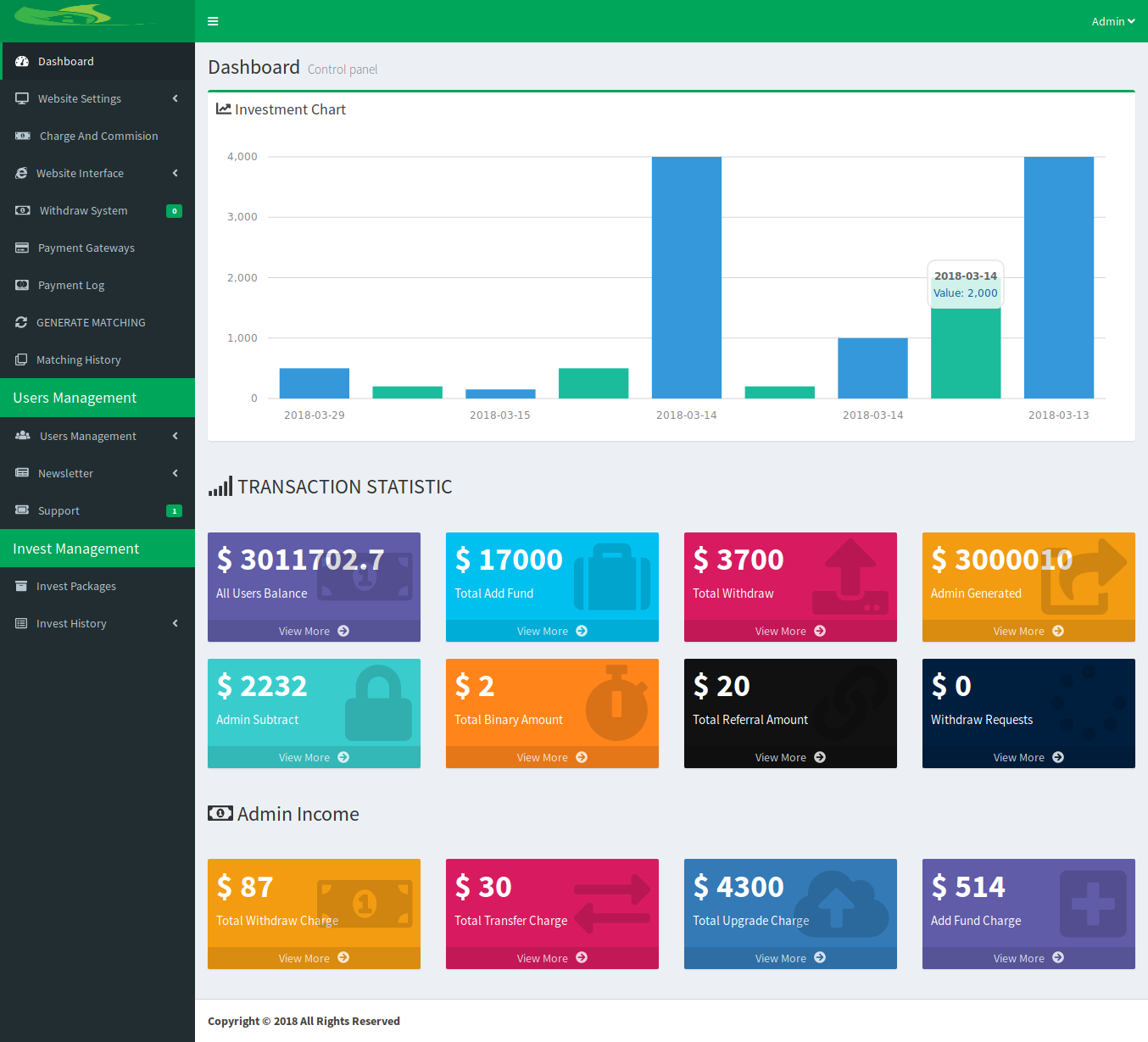Click the Invest Packages archive icon
1148x1042 pixels.
point(21,586)
